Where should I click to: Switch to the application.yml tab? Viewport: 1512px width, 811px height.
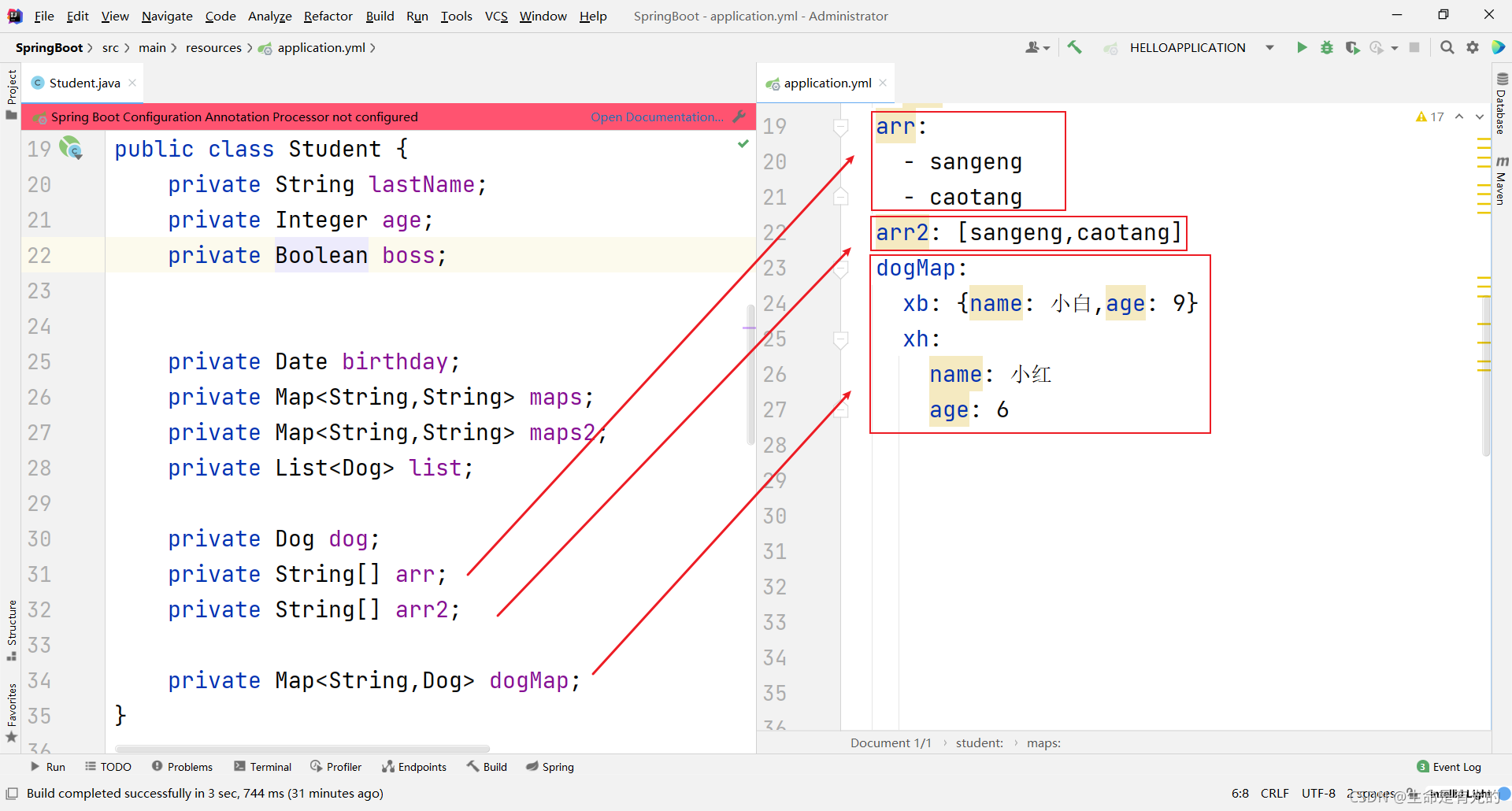(827, 83)
